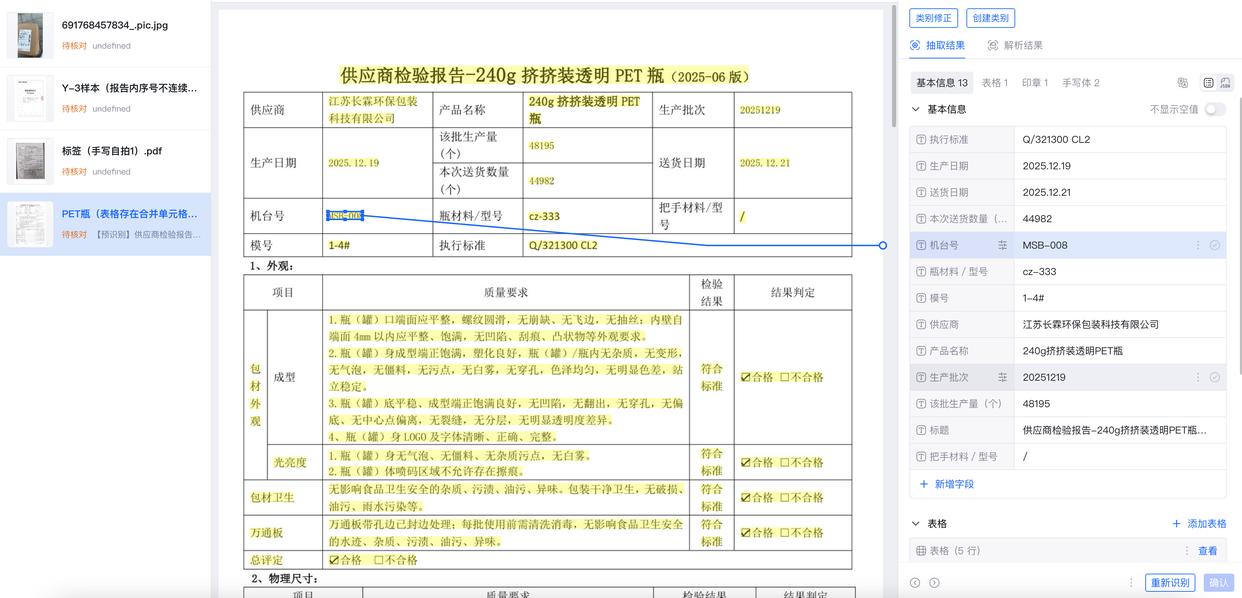Click the 生产日期 value 2025.12.19

coord(1120,166)
